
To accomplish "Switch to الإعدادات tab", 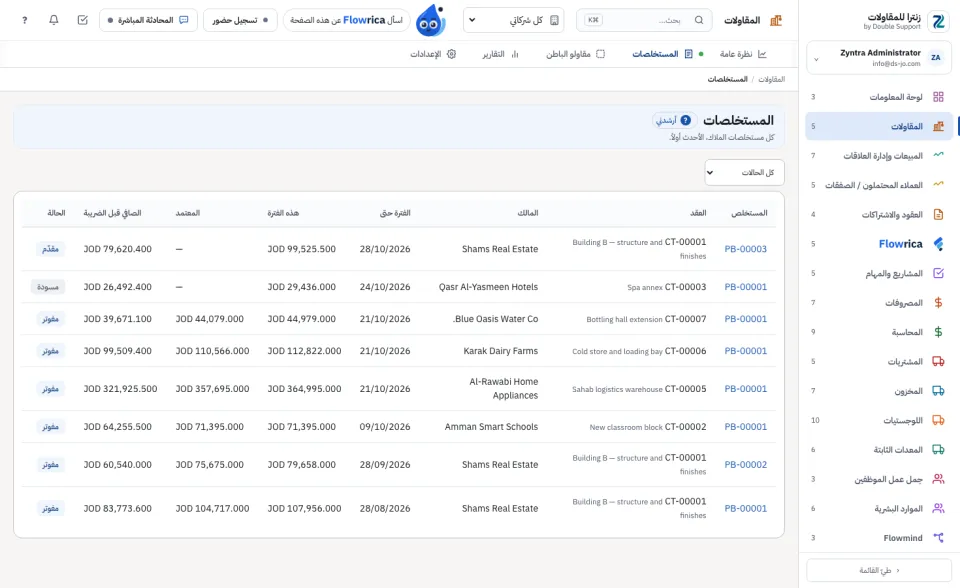I will click(433, 54).
